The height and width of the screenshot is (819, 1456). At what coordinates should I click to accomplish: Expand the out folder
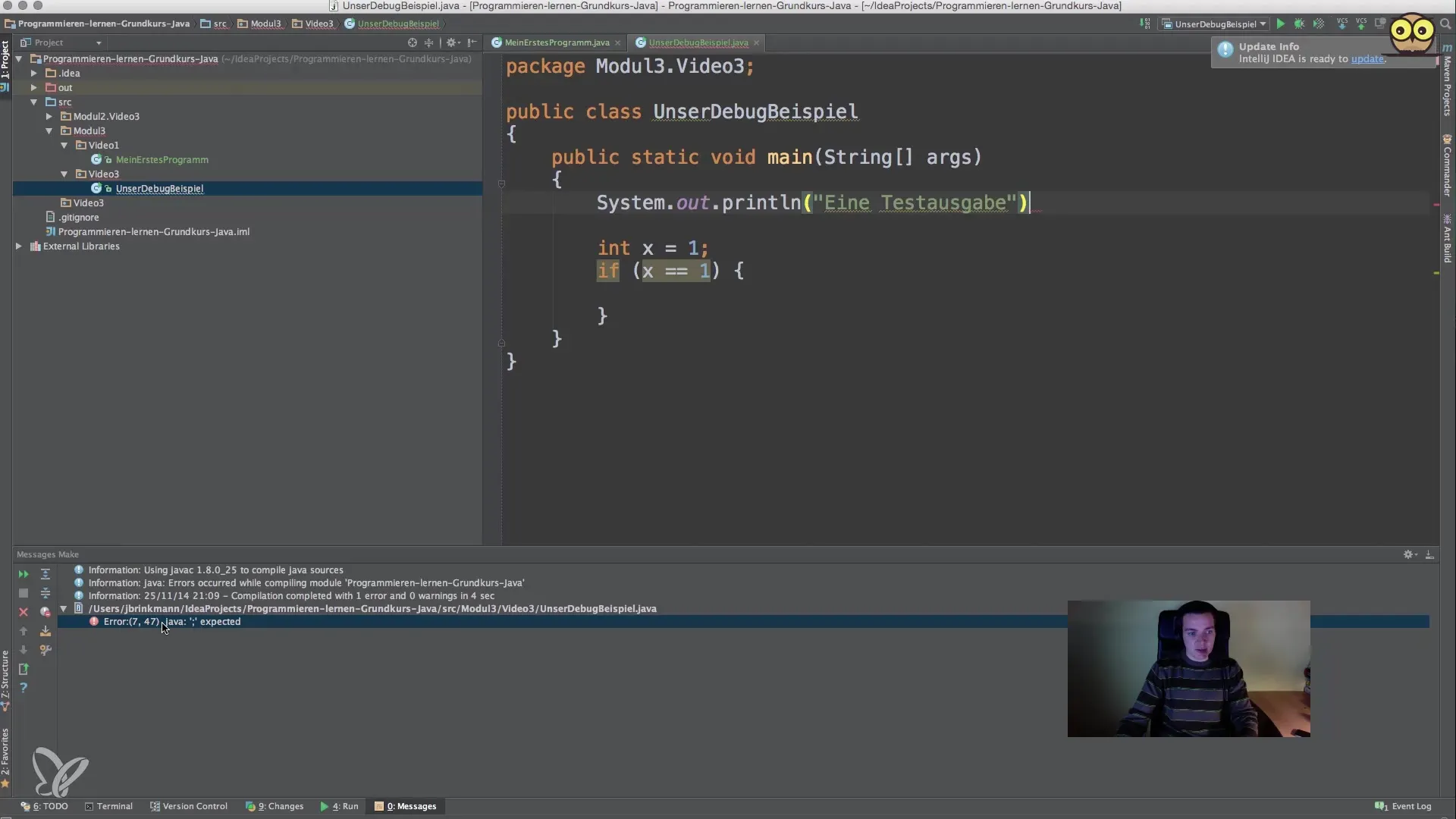pos(34,87)
